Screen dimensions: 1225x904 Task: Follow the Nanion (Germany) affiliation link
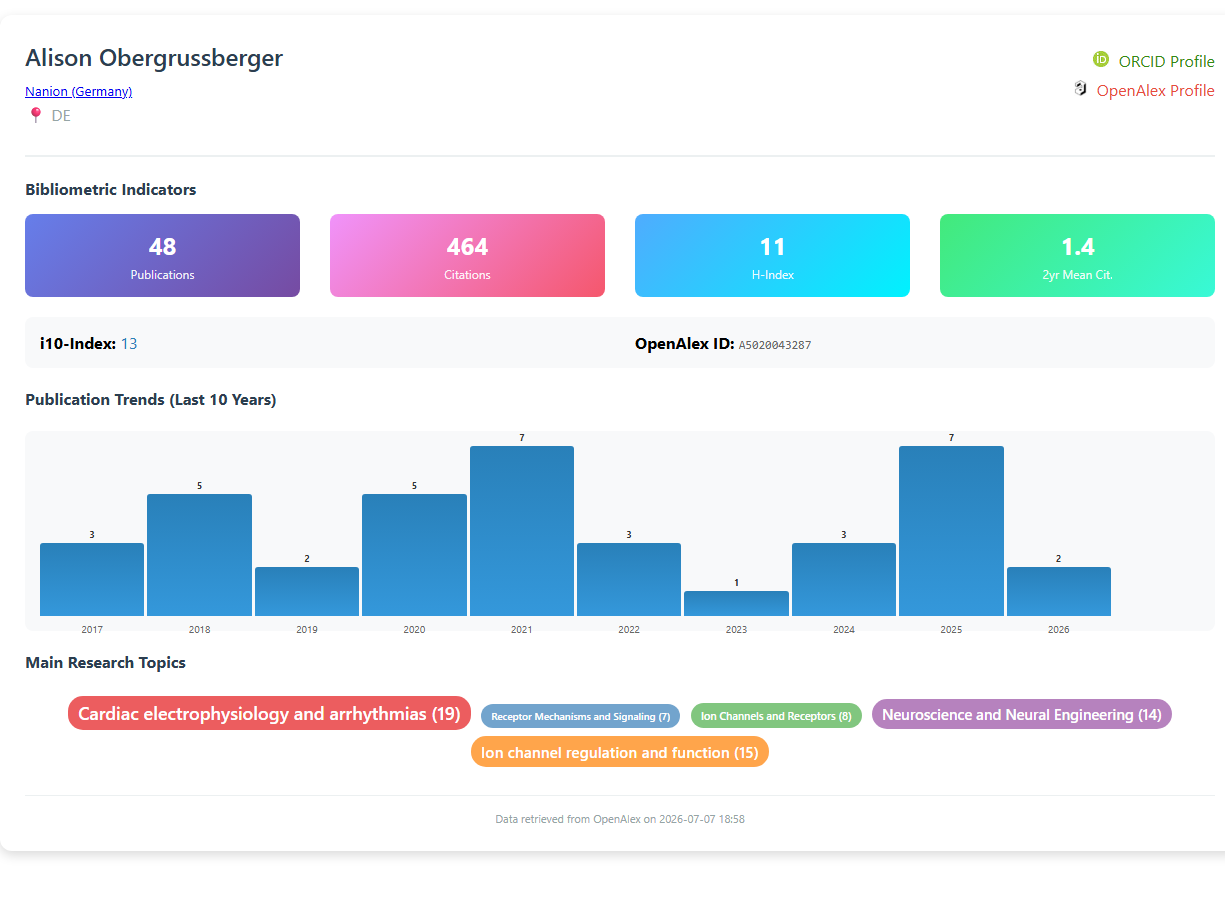(79, 91)
